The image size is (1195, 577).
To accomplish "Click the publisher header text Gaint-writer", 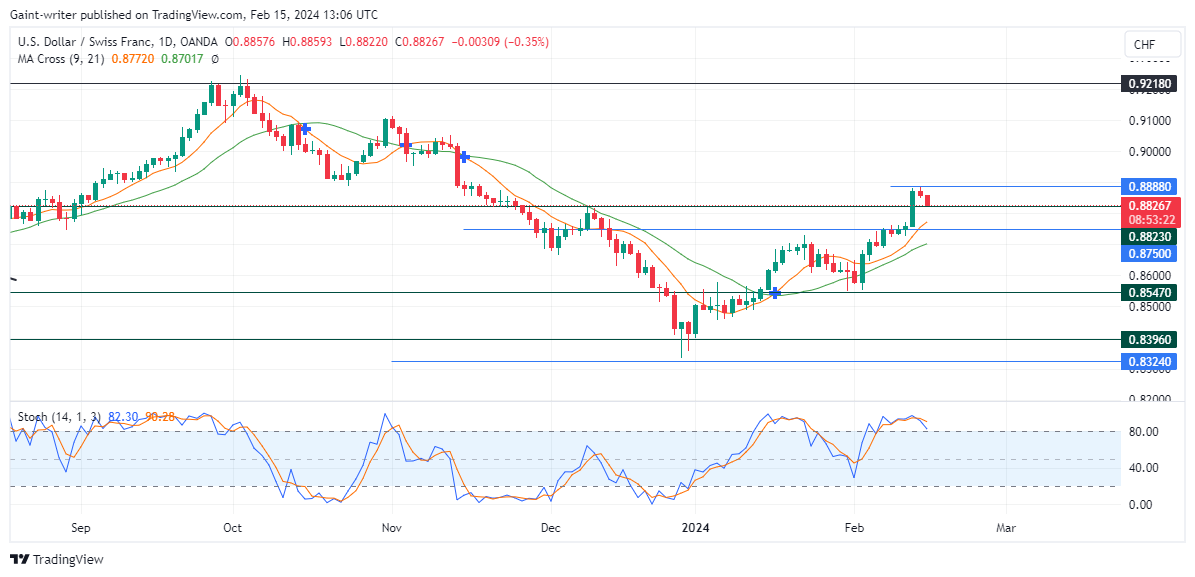I will pos(41,14).
